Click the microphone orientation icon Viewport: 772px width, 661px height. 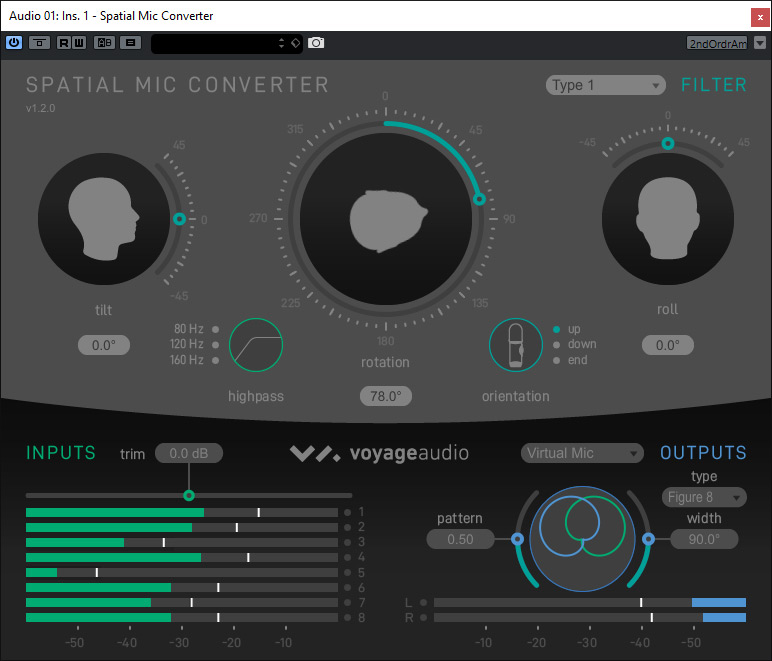[x=515, y=345]
